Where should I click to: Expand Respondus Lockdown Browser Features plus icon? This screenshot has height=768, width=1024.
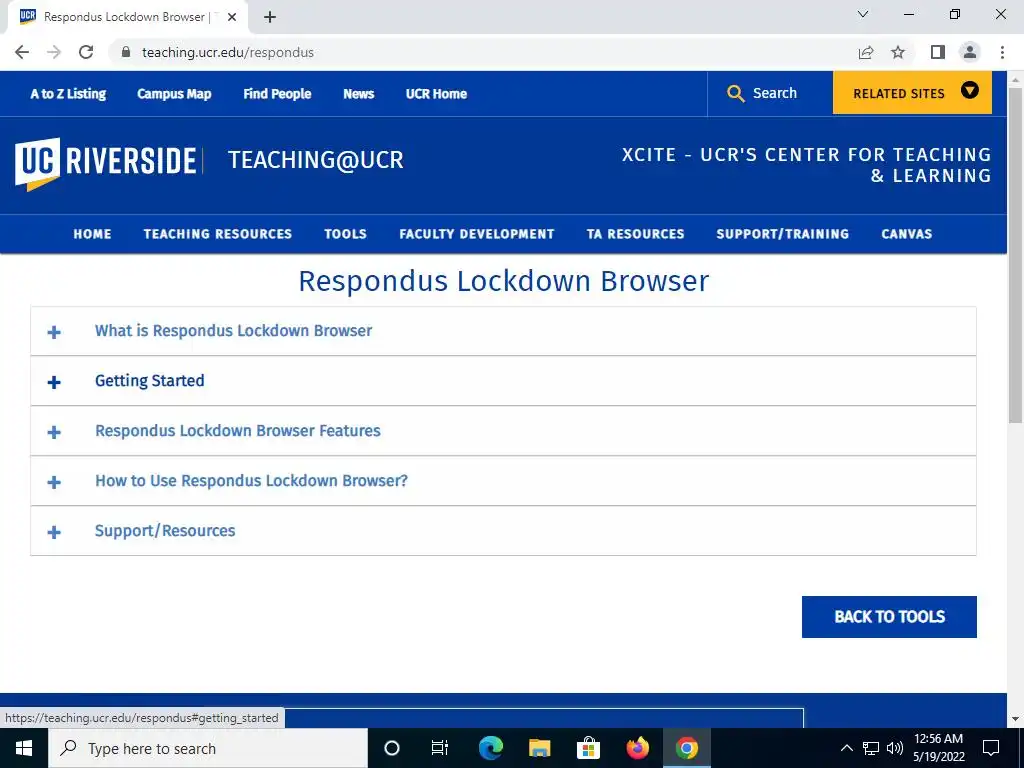coord(54,432)
